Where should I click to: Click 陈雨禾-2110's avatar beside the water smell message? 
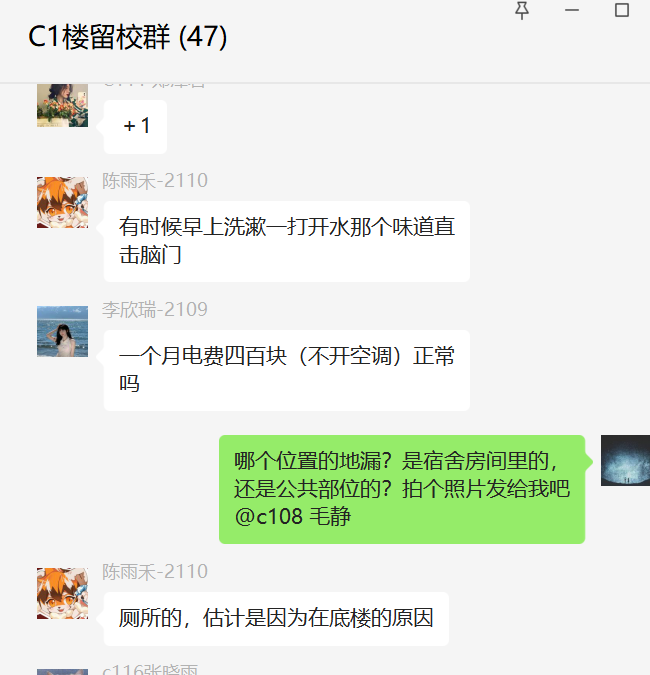(x=62, y=202)
